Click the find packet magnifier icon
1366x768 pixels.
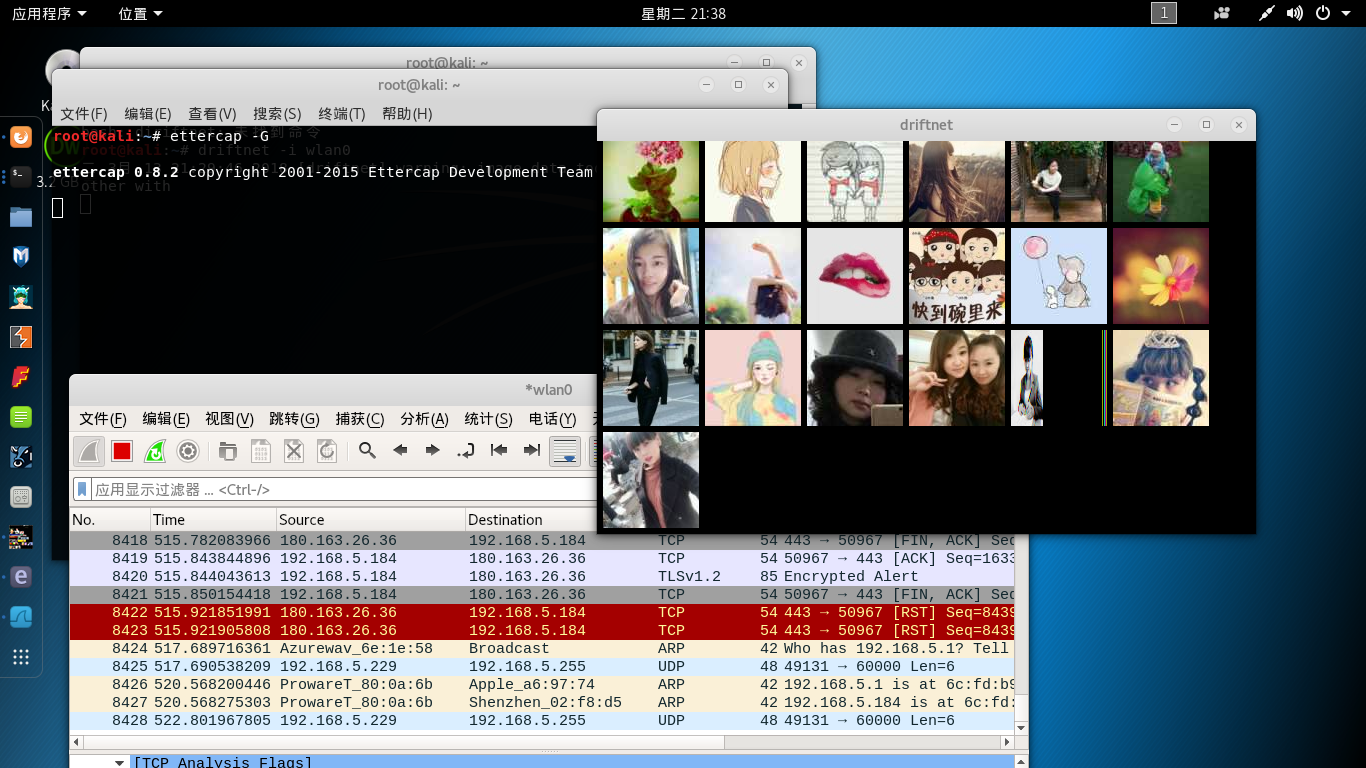(x=367, y=451)
